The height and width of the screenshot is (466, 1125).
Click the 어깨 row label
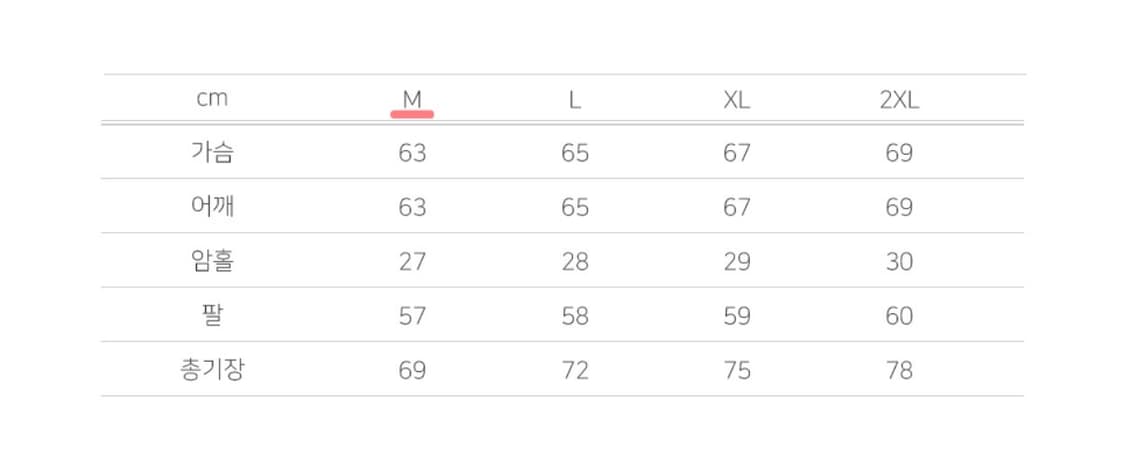212,207
